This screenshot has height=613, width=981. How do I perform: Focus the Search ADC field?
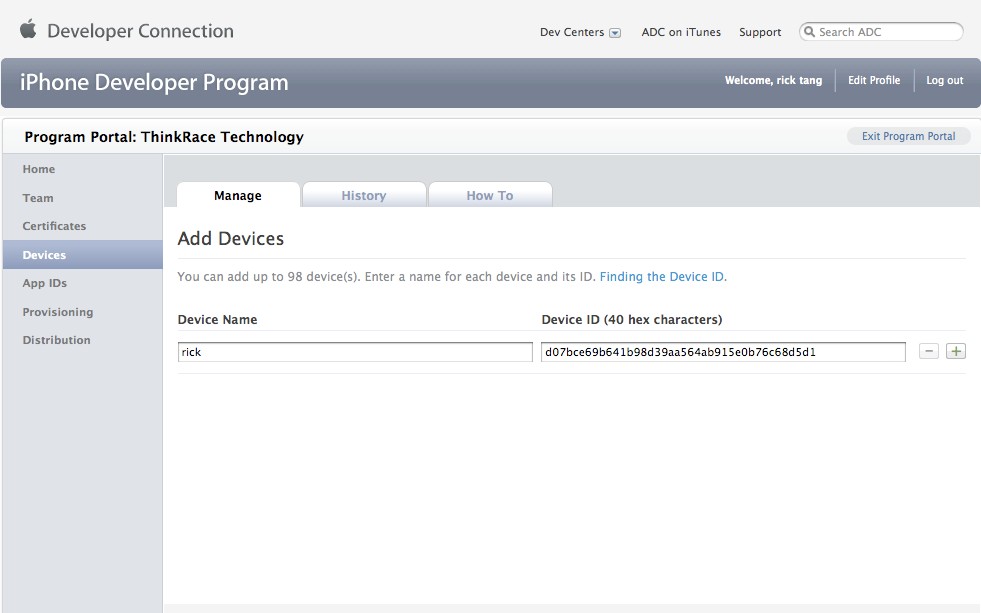point(881,31)
